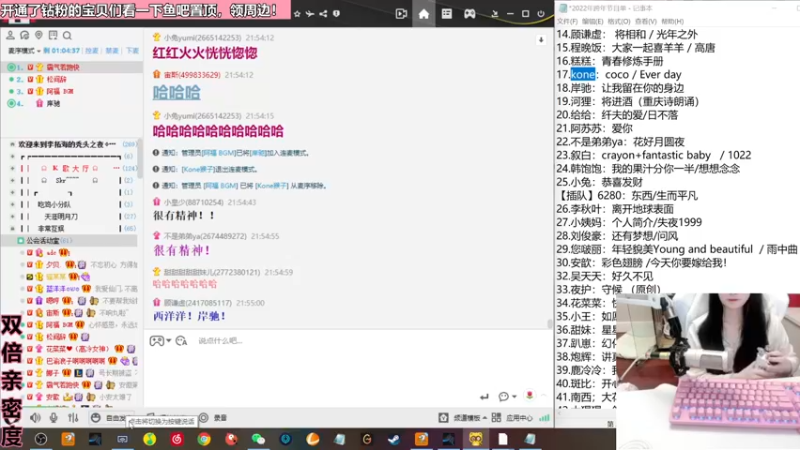Open Notepad 查看(V) menu

coord(645,21)
